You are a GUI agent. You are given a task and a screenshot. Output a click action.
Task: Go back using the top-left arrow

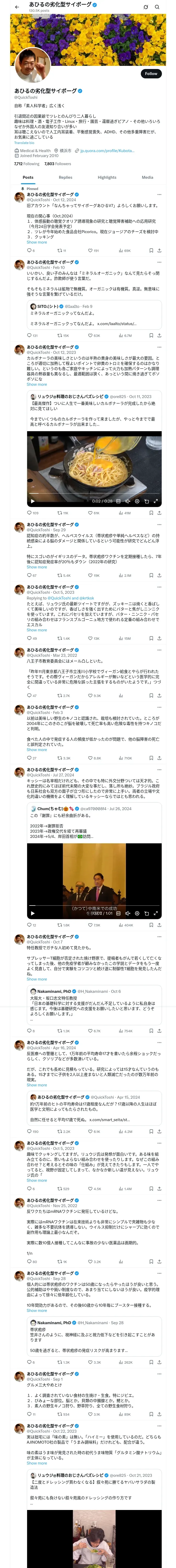[x=17, y=7]
